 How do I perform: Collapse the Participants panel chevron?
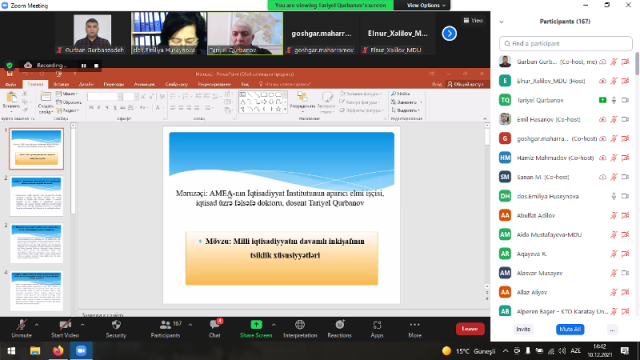tap(501, 22)
